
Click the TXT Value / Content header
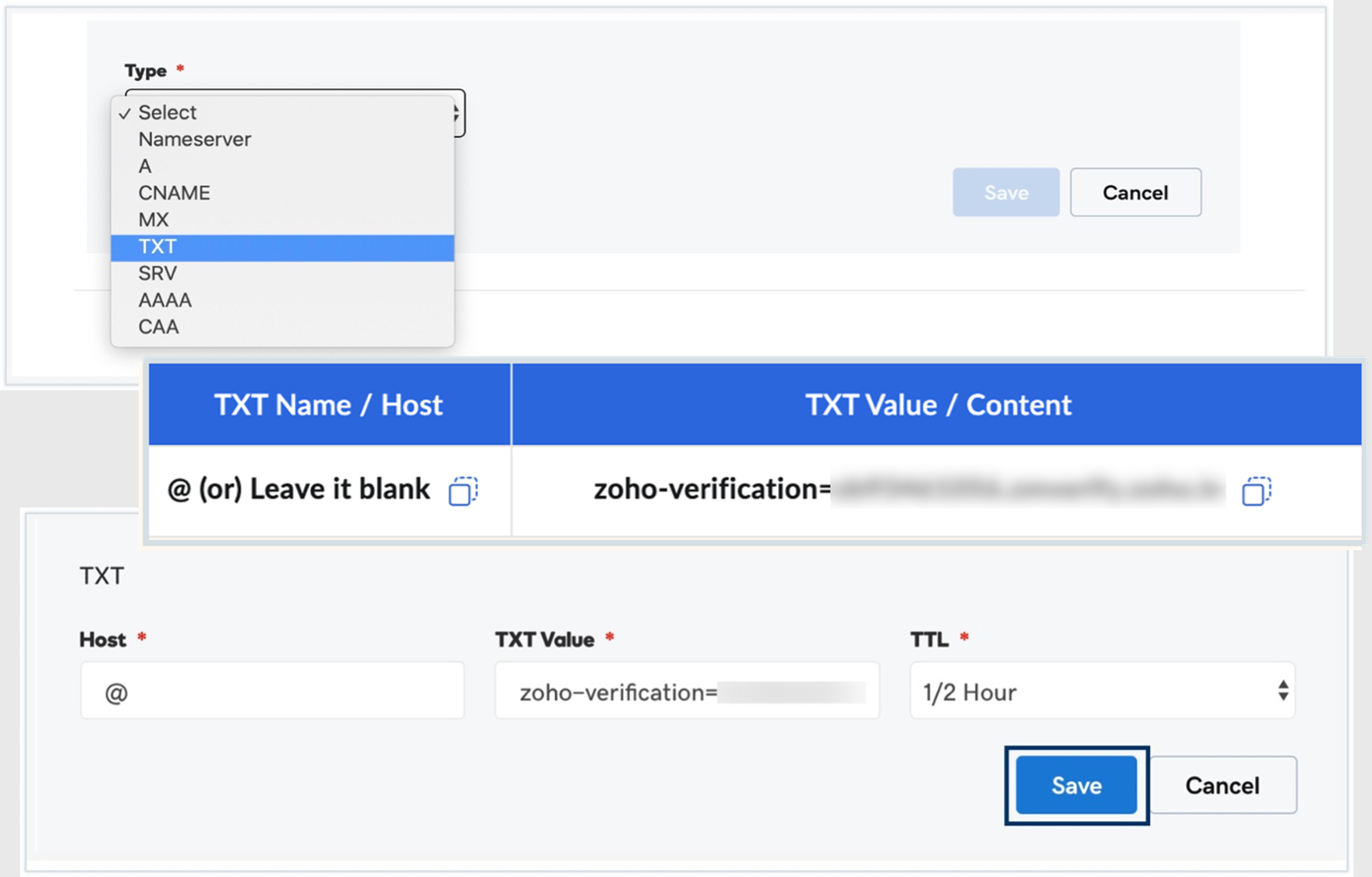(938, 405)
